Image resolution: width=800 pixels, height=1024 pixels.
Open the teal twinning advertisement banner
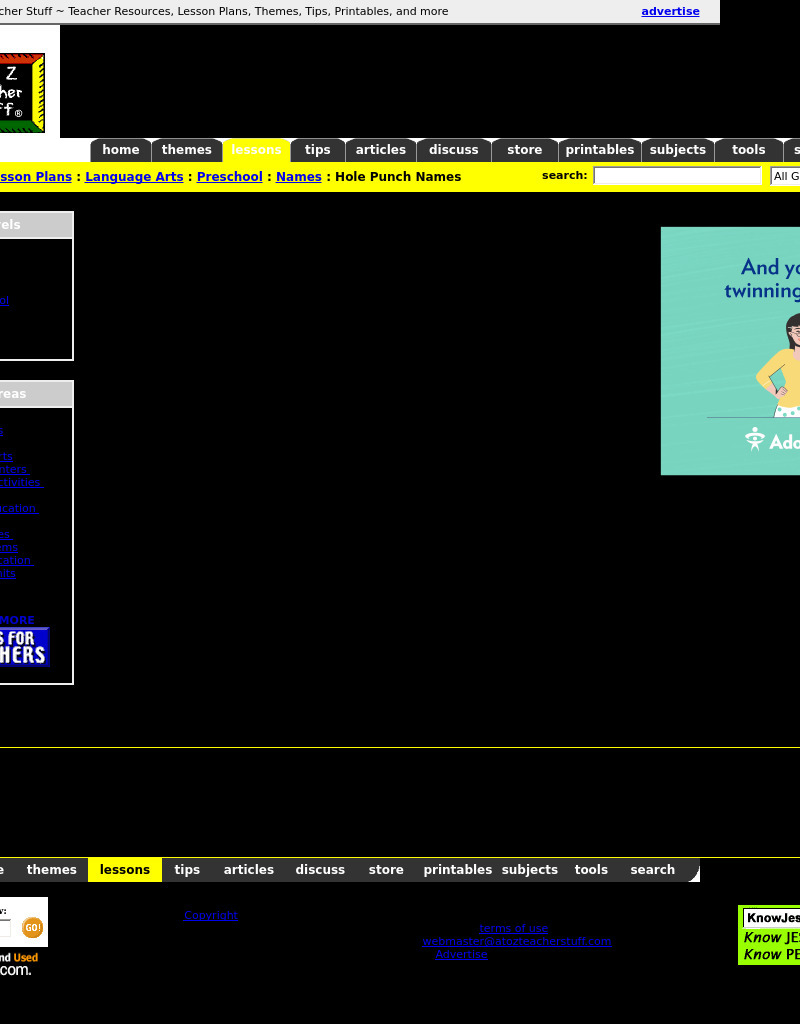730,350
